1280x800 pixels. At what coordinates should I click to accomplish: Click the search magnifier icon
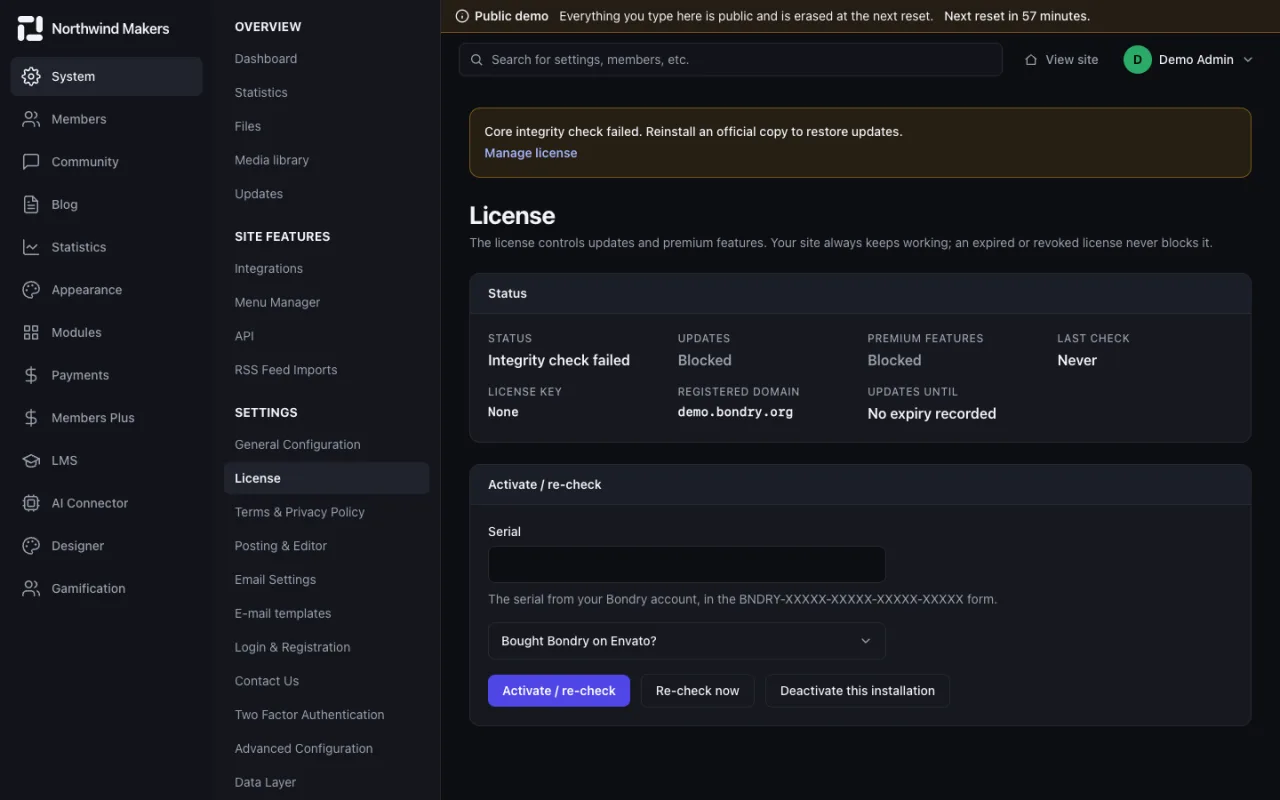pos(477,60)
